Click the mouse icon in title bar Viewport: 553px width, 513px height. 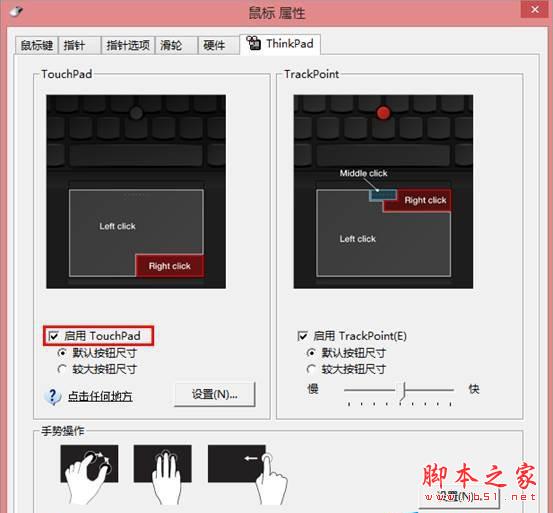coord(17,12)
